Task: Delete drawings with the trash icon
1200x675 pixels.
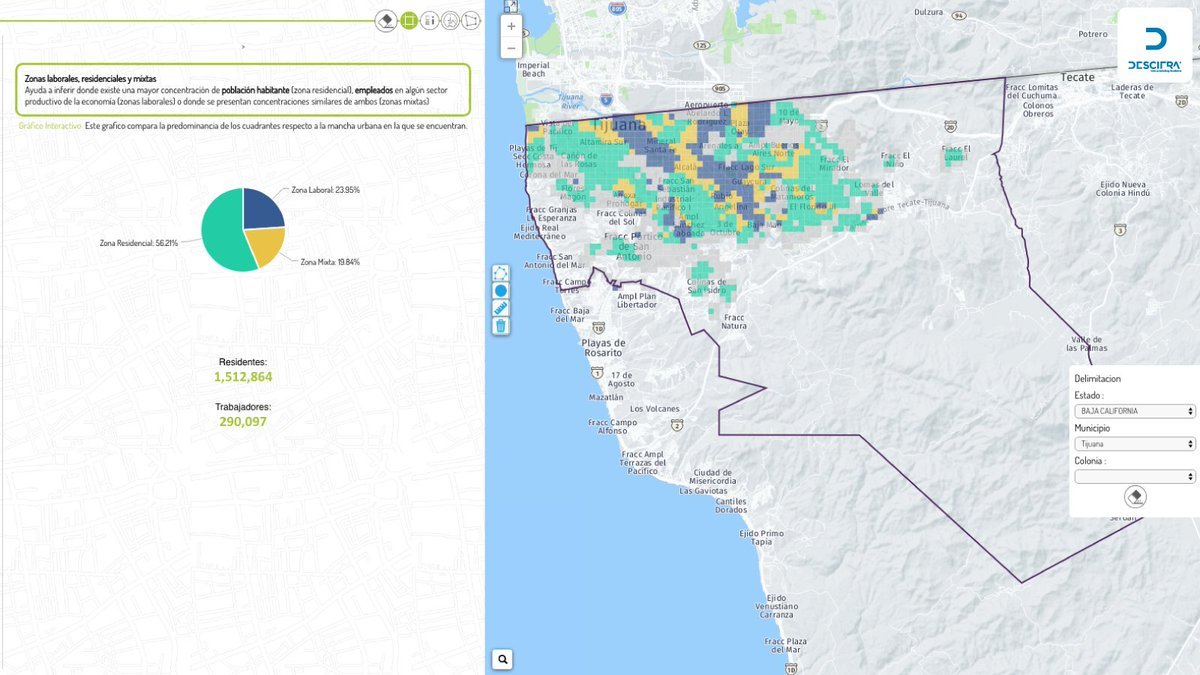Action: coord(501,326)
